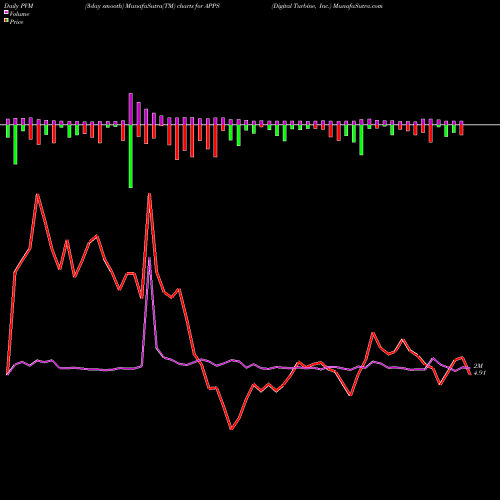Click the 'Daily PVM' title text

click(x=19, y=6)
